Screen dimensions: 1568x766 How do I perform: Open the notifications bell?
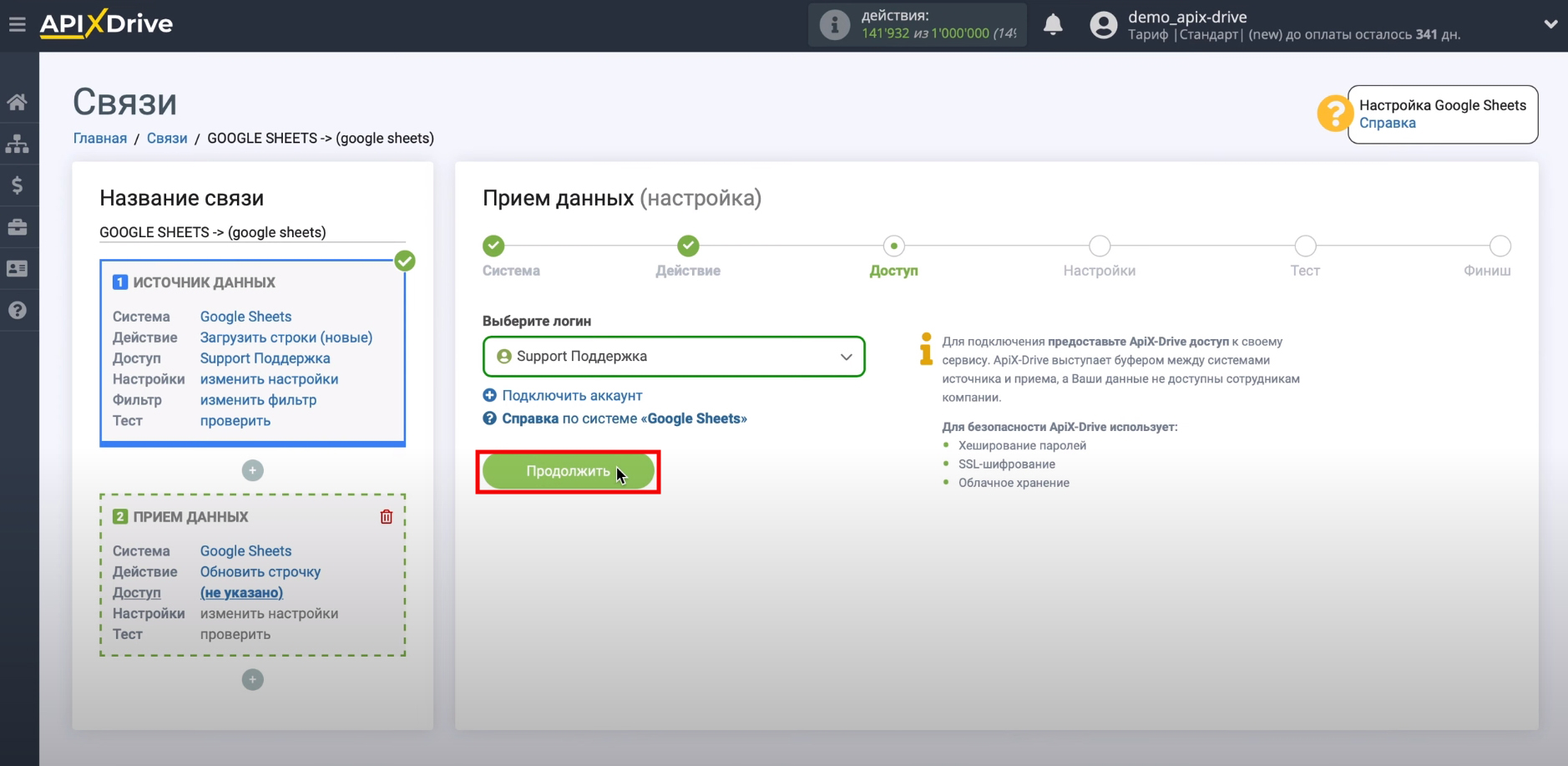(x=1053, y=25)
